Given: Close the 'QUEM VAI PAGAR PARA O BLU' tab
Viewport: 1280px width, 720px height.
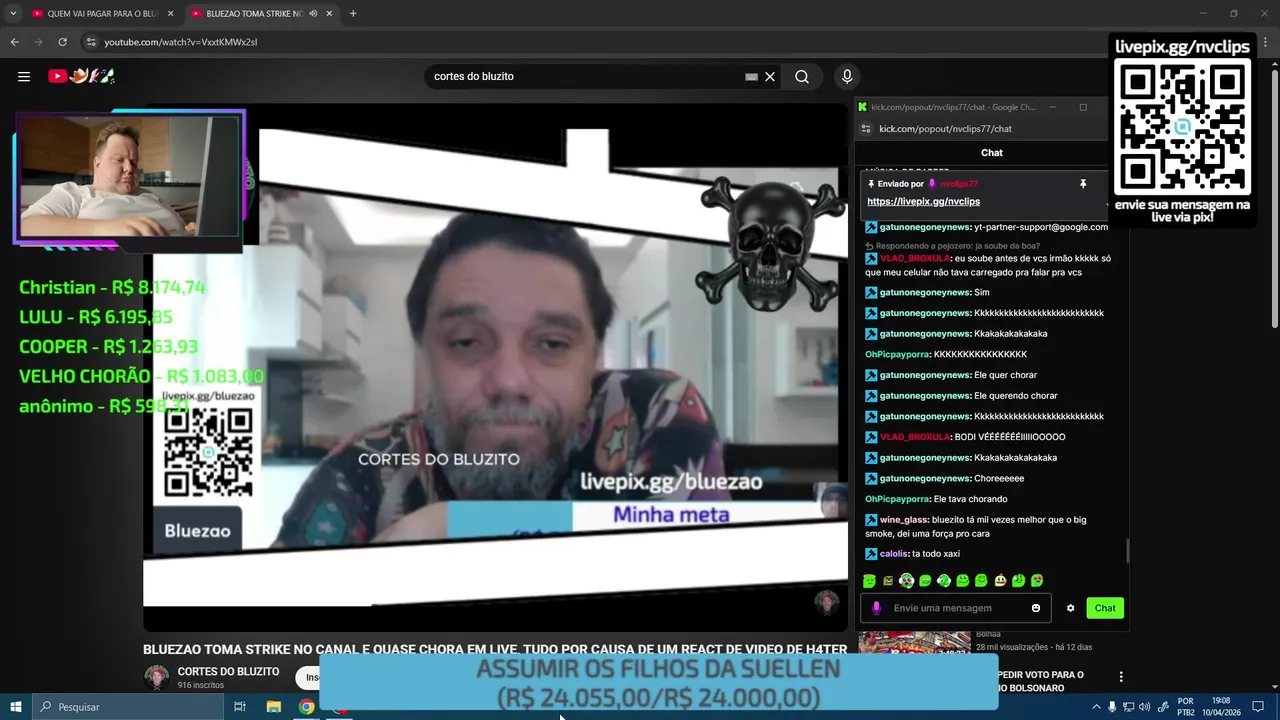Looking at the screenshot, I should pyautogui.click(x=170, y=13).
